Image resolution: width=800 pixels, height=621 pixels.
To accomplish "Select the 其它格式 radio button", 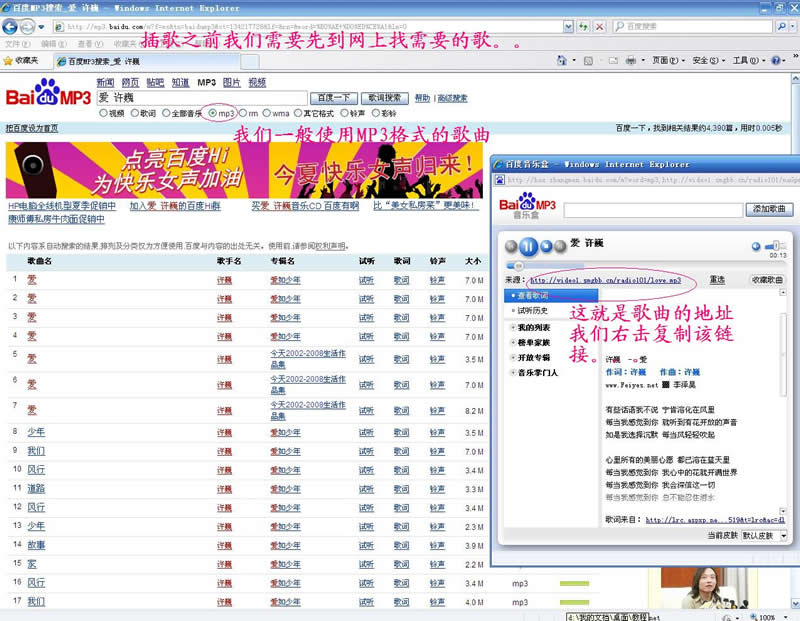I will pyautogui.click(x=298, y=113).
